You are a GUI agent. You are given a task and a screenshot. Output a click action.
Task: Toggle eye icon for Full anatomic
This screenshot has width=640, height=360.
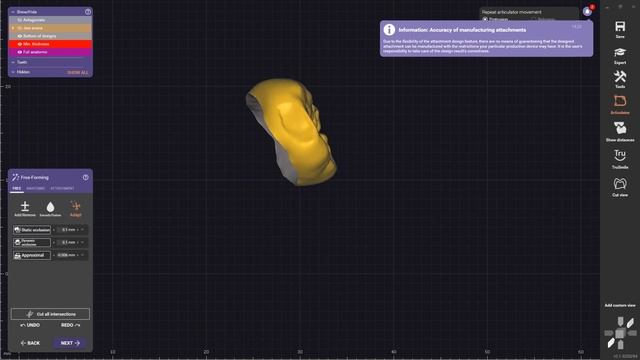click(20, 52)
